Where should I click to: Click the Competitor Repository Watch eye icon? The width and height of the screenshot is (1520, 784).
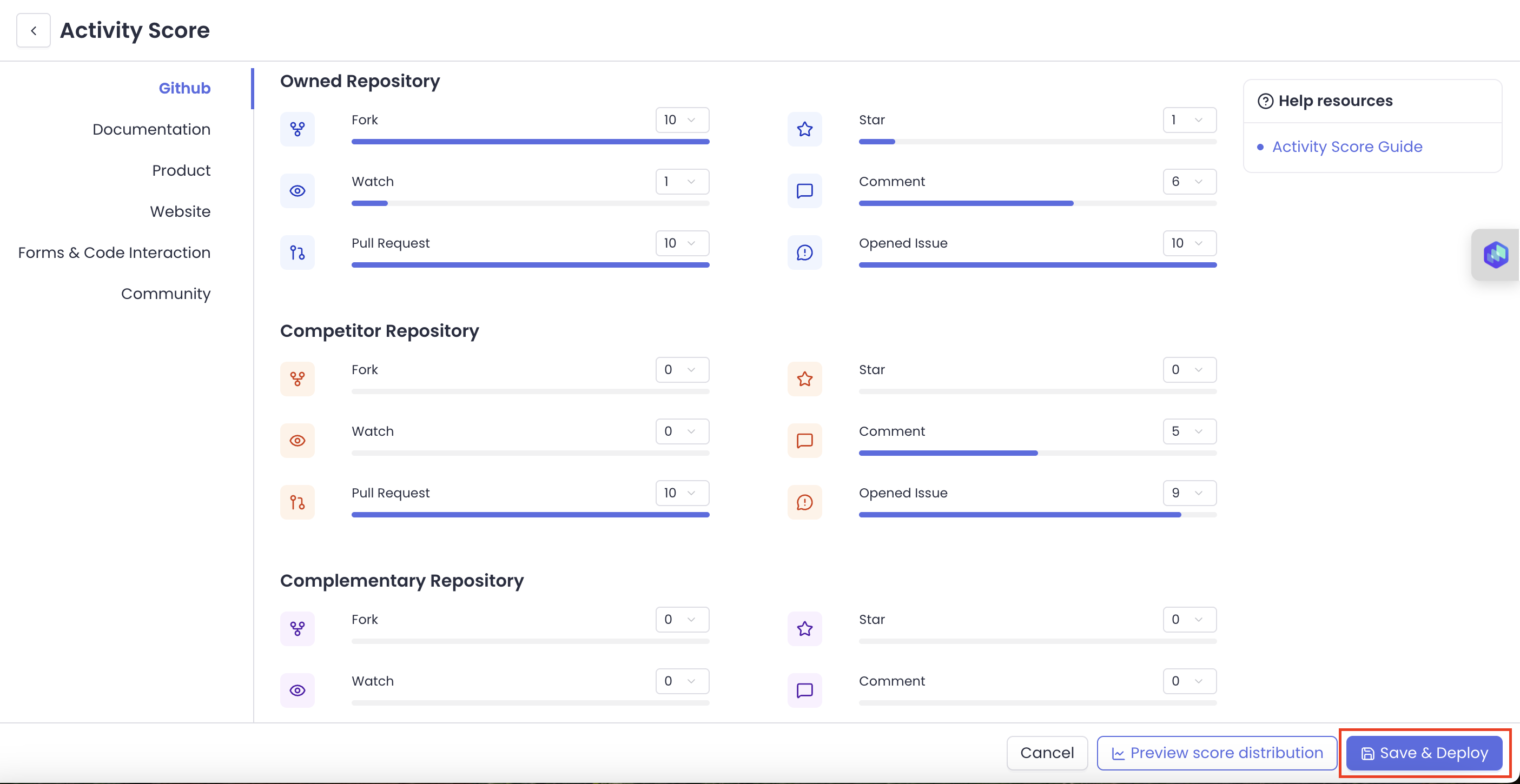[x=298, y=441]
